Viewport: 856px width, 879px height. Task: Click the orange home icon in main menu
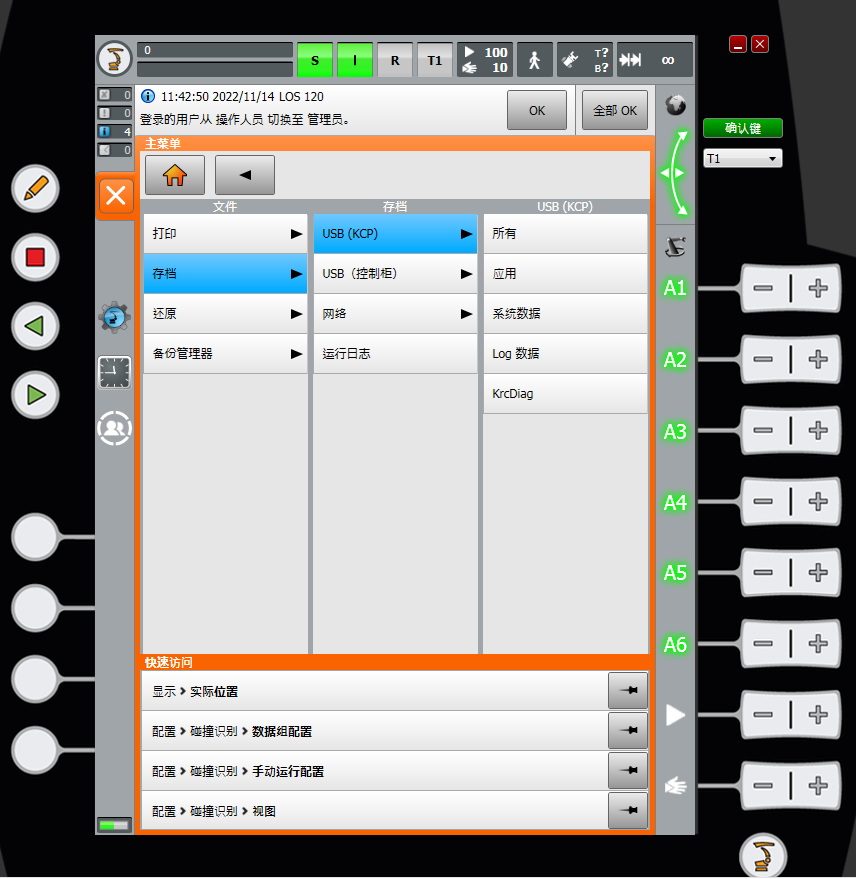pyautogui.click(x=175, y=175)
